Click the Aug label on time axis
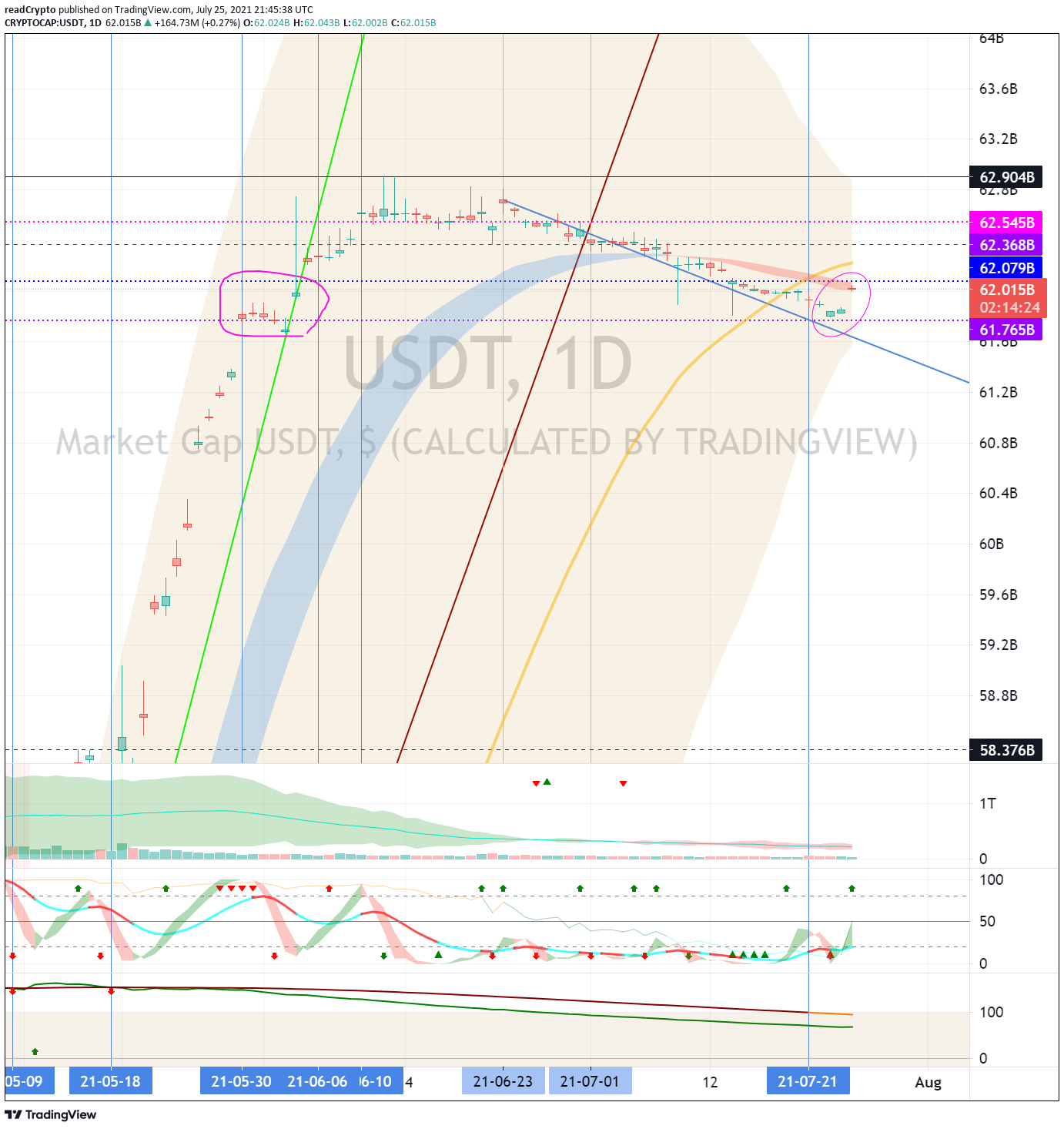 (x=928, y=1082)
